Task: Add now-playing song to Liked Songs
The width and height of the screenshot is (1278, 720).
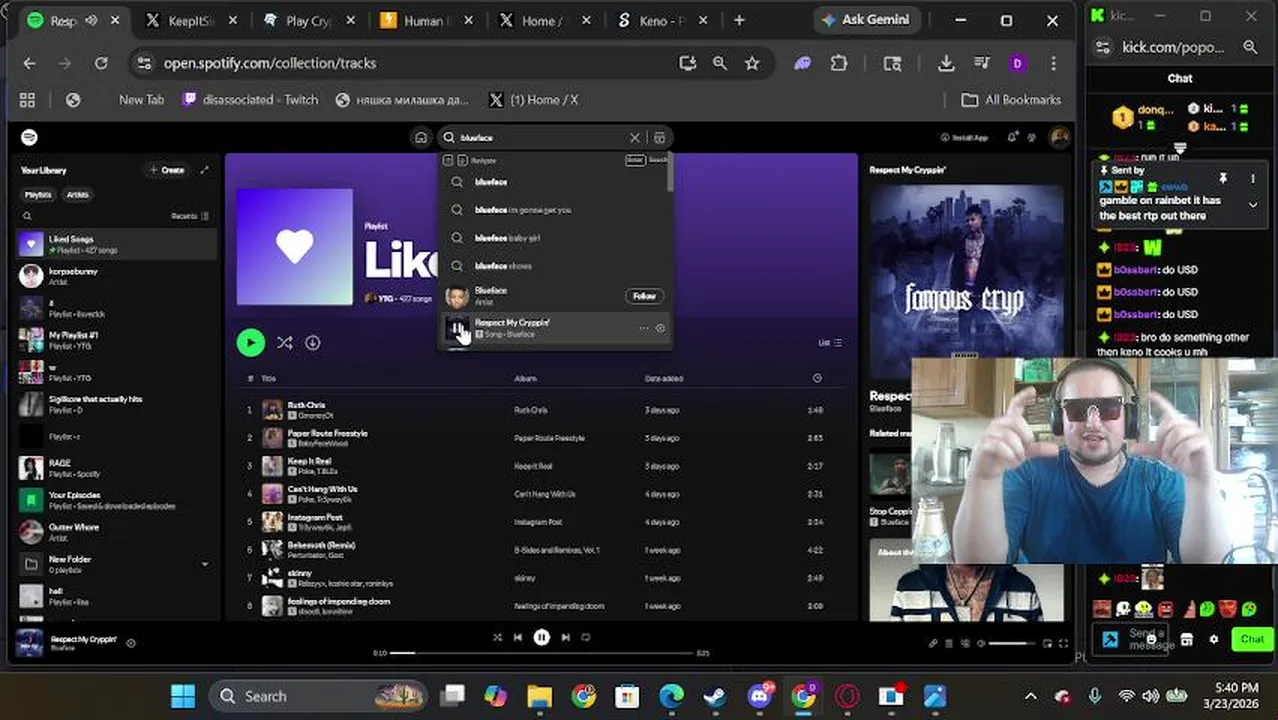Action: pyautogui.click(x=131, y=643)
